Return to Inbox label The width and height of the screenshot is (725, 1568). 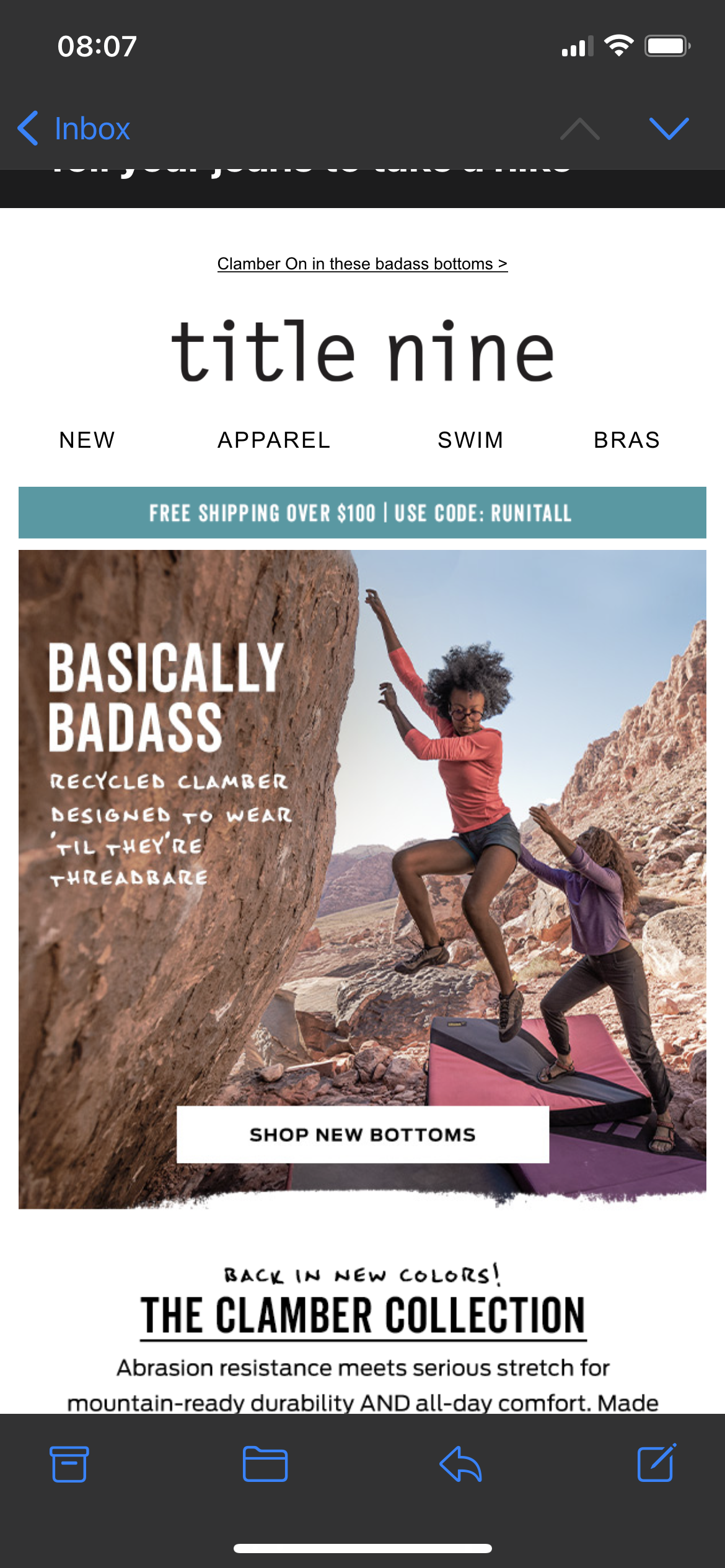92,129
